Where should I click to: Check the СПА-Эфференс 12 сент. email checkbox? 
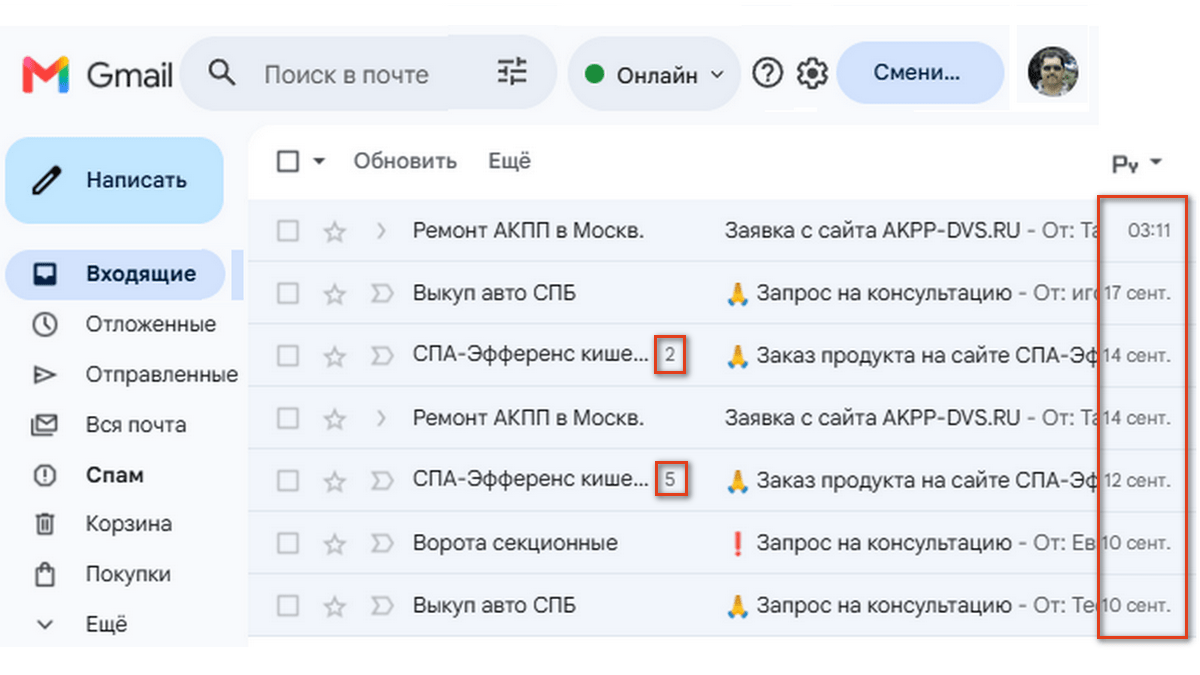point(288,481)
